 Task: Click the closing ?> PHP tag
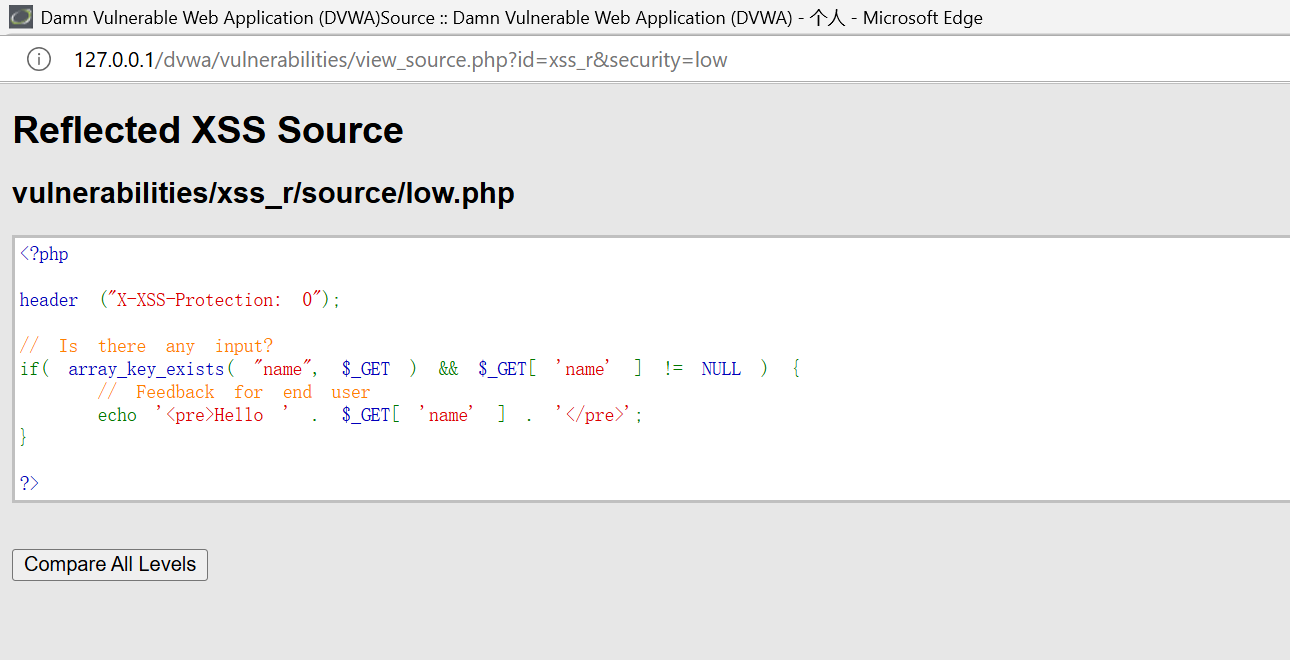(29, 484)
